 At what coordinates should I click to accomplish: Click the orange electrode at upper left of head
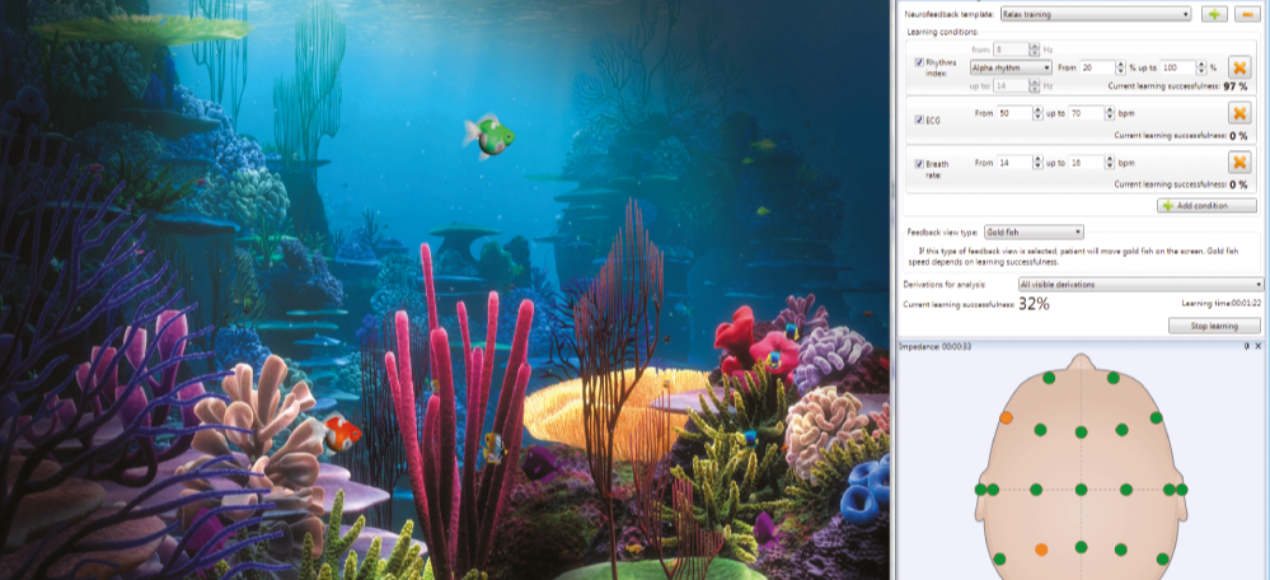pyautogui.click(x=1006, y=417)
